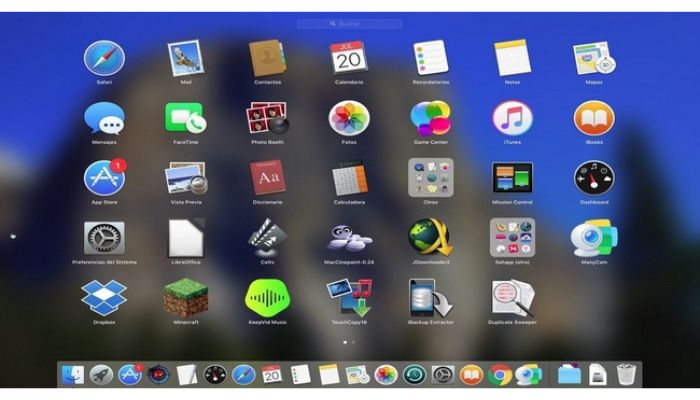Open ManyCam webcam icon in the Dock
This screenshot has height=400, width=700.
(x=529, y=375)
